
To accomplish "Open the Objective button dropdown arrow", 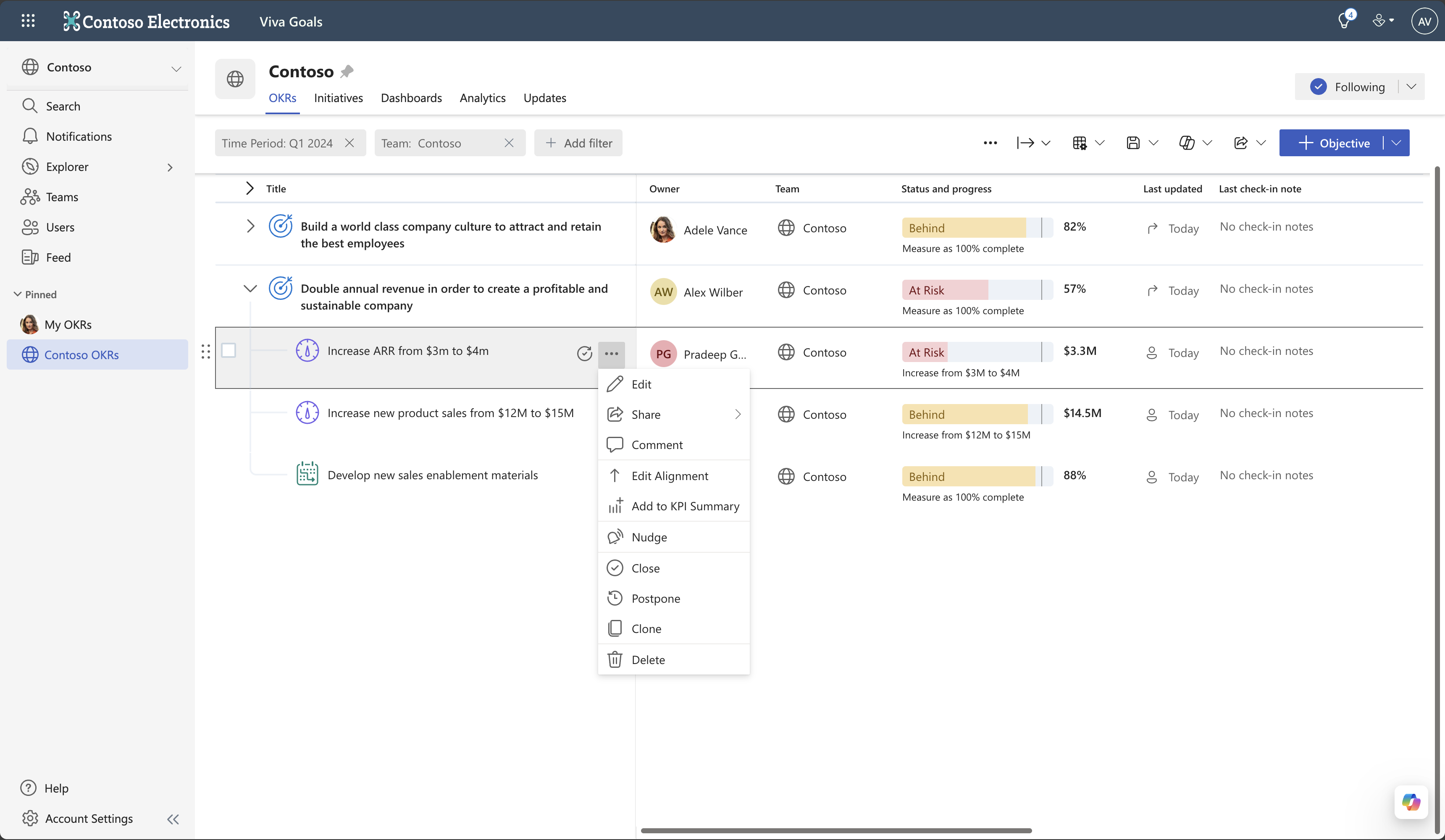I will point(1396,143).
